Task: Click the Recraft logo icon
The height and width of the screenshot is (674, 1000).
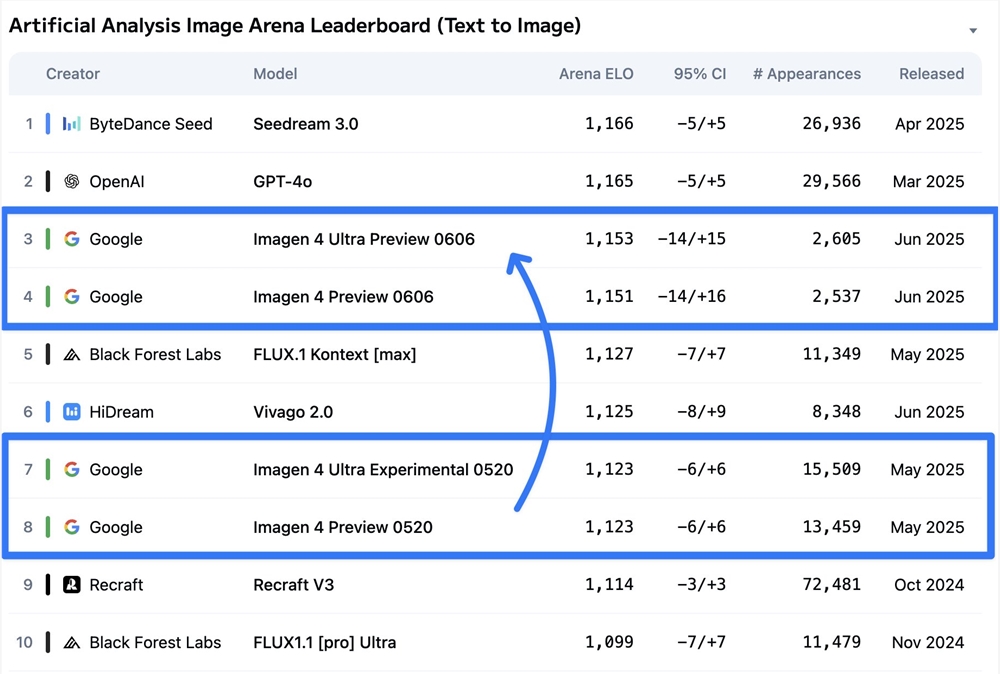Action: [x=71, y=585]
